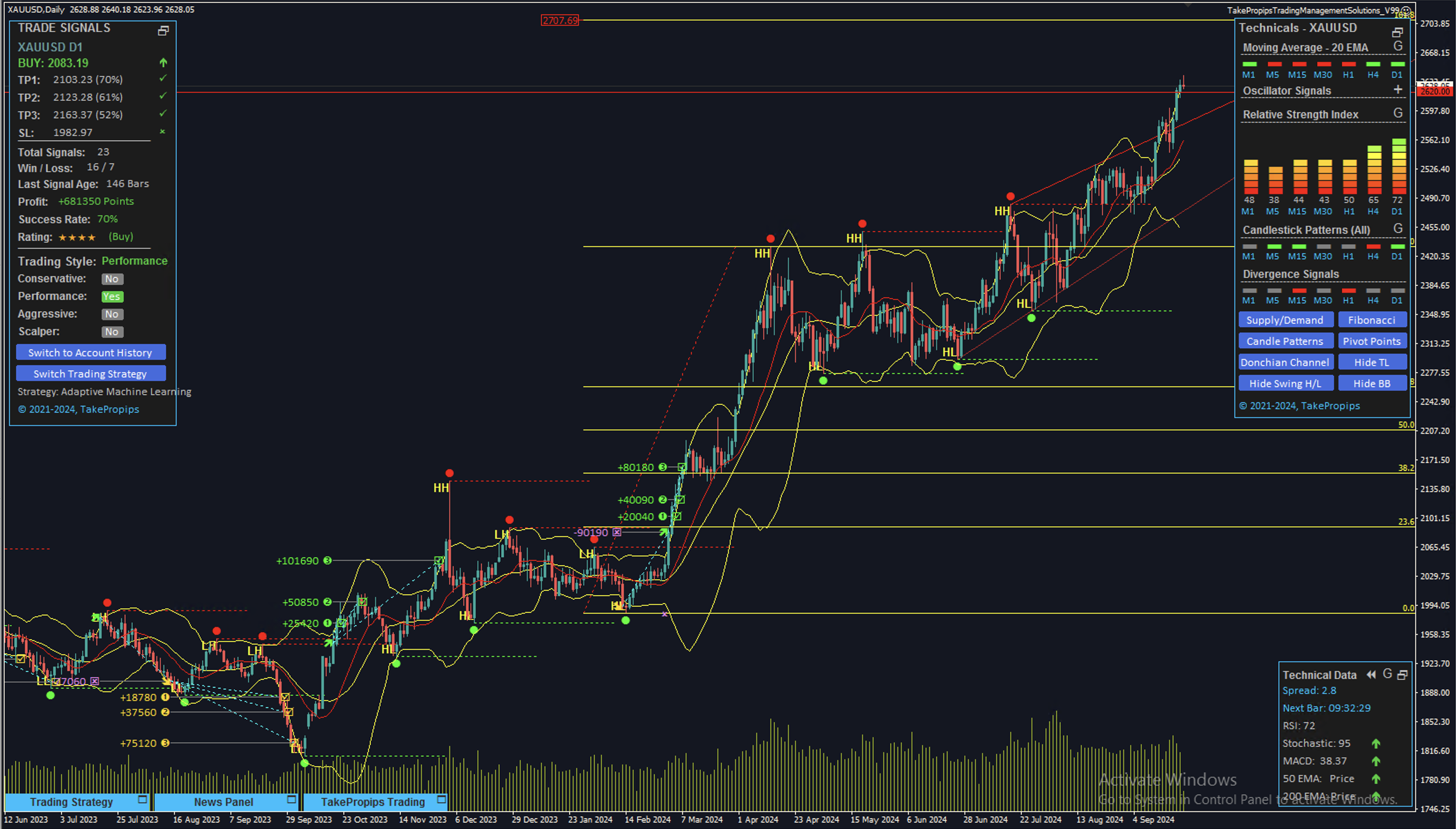The height and width of the screenshot is (829, 1456).
Task: Click the M15 red divergence signal indicator
Action: click(x=1299, y=291)
